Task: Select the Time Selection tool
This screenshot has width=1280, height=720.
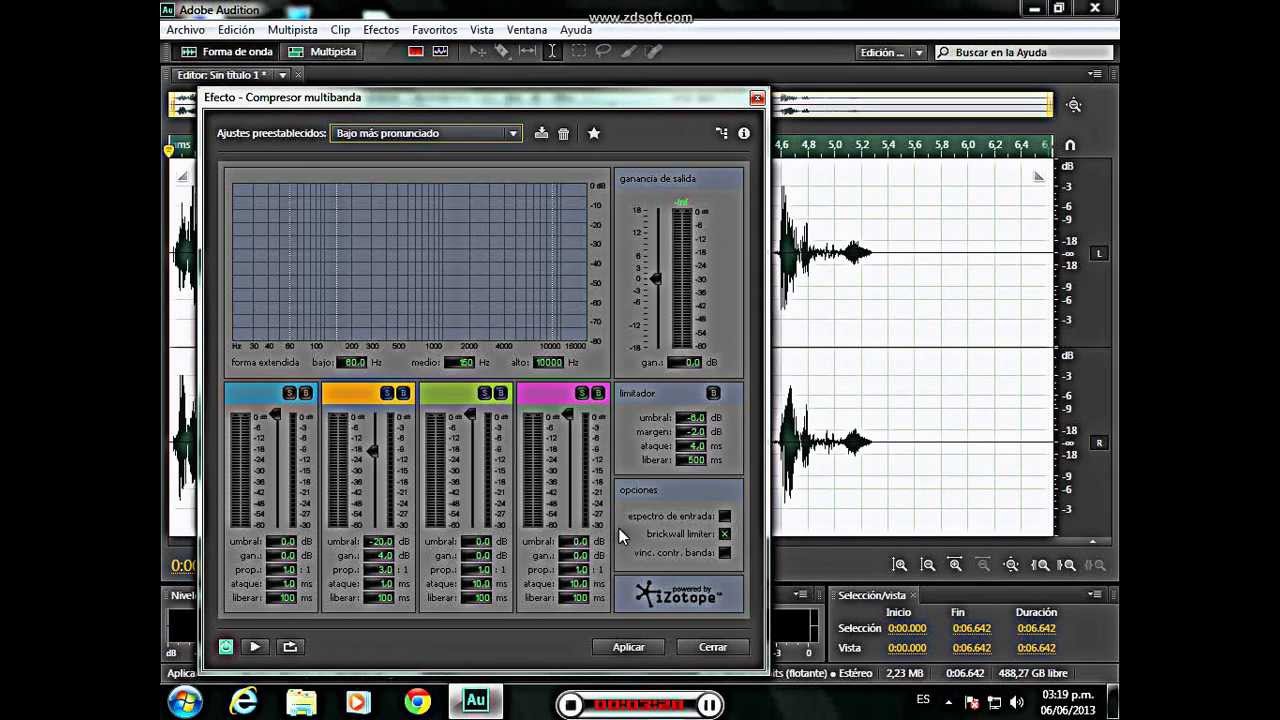Action: (552, 52)
